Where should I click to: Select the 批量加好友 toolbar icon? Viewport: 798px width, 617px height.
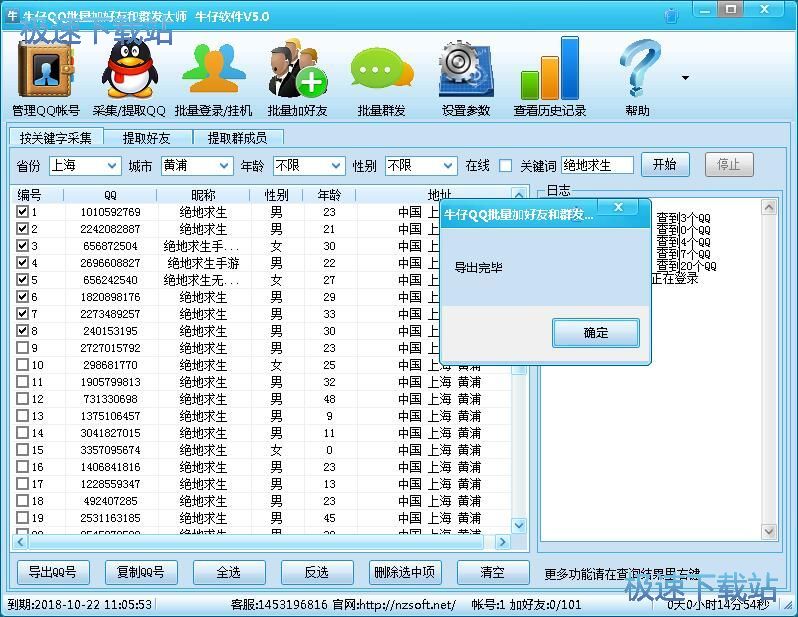(298, 69)
